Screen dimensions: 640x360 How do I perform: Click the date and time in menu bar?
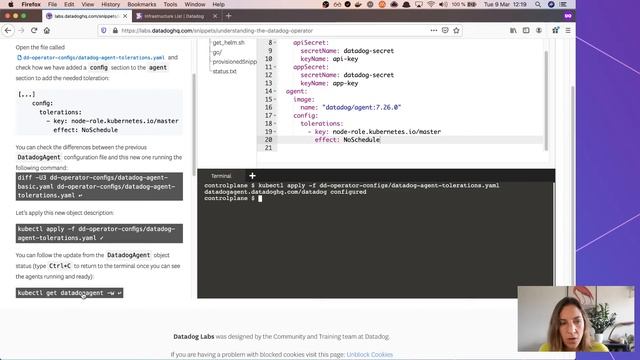coord(506,4)
